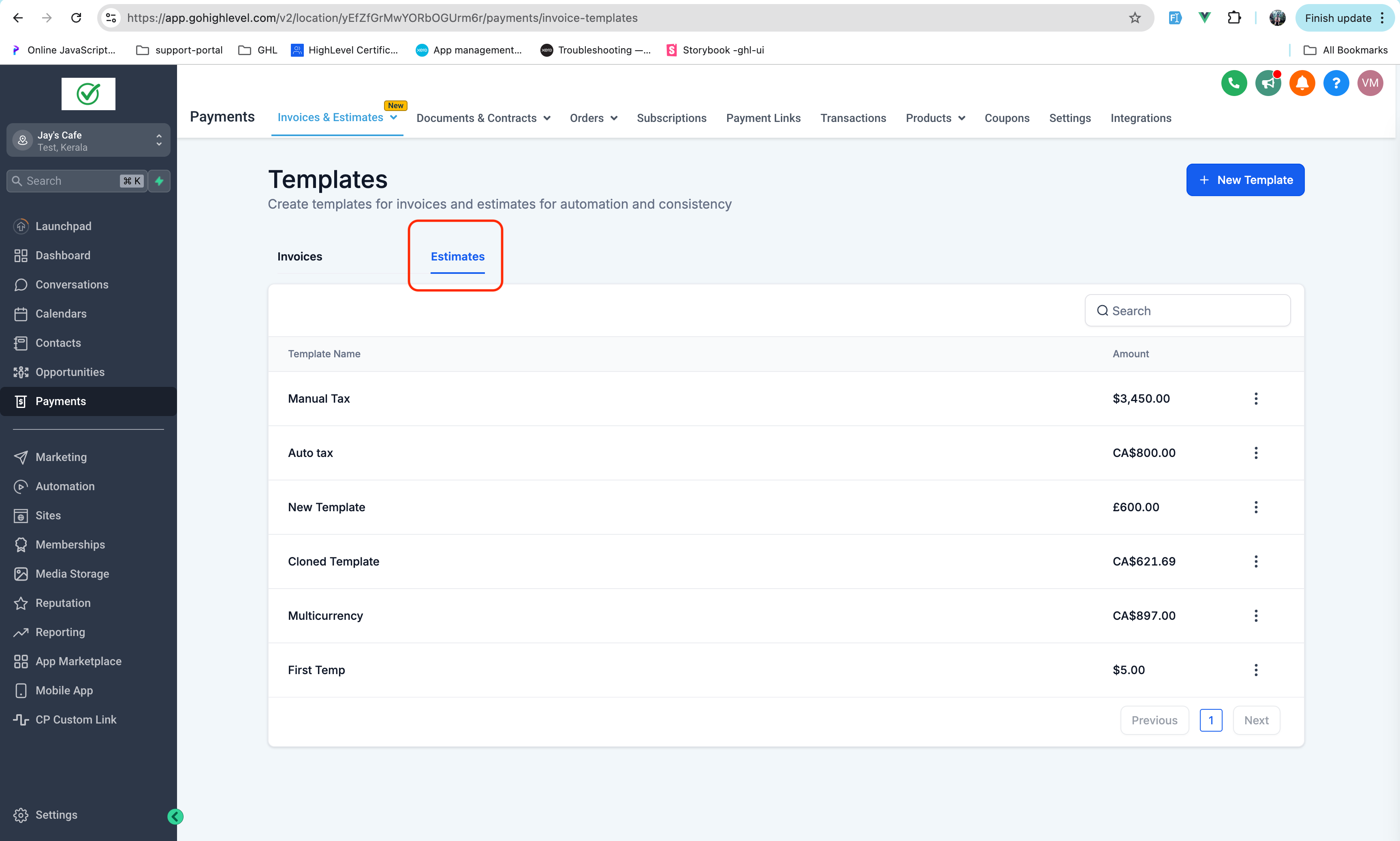Open row options for Cloned Template
Screen dimensions: 1400x841
(1255, 561)
